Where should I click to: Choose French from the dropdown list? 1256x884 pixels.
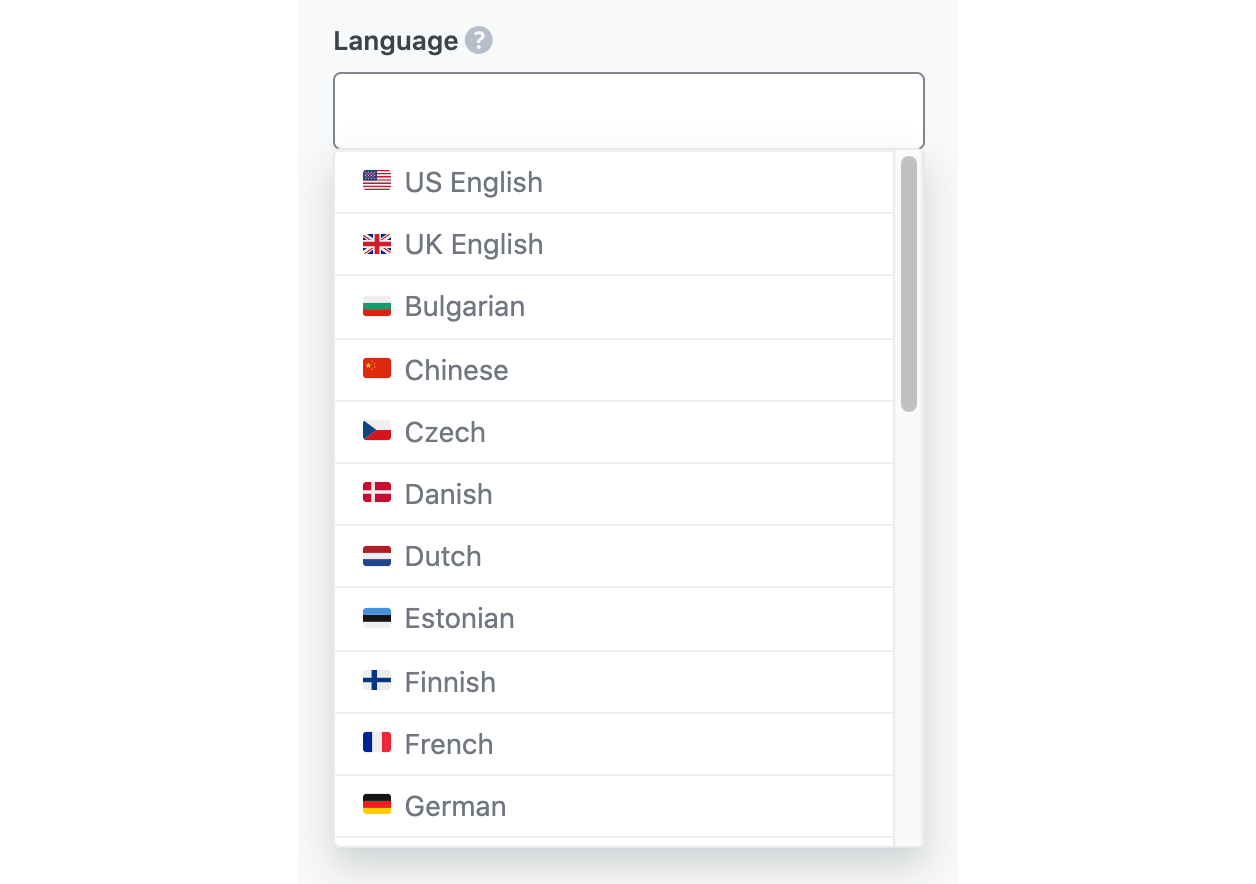(614, 744)
